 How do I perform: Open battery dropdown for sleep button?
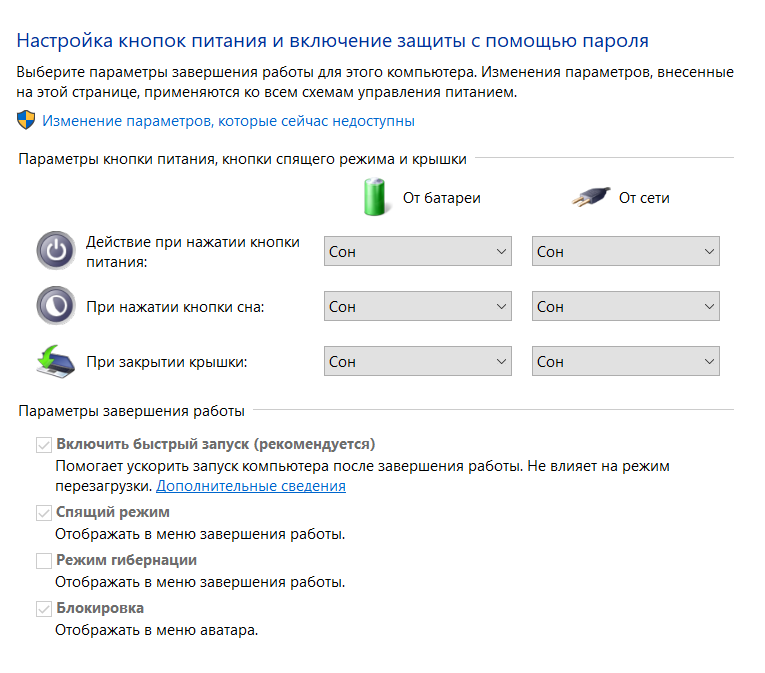[418, 306]
